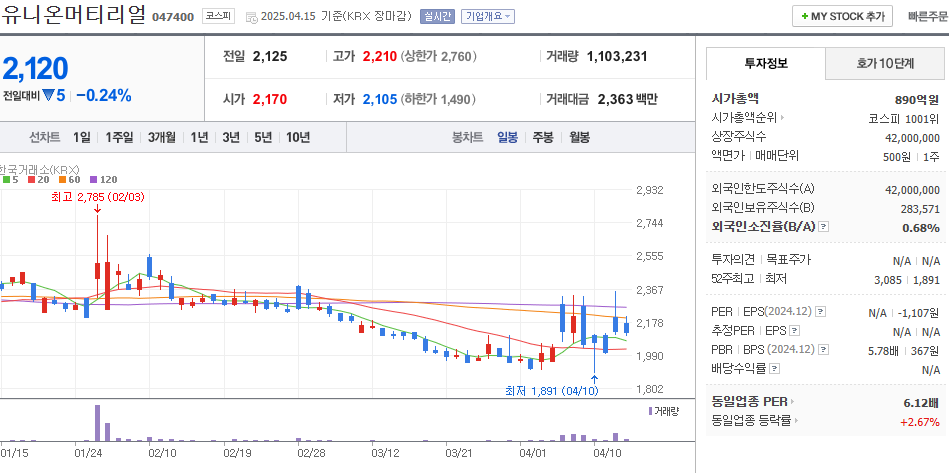Click the 2,932 price axis label
Viewport: 949px width, 473px height.
649,190
